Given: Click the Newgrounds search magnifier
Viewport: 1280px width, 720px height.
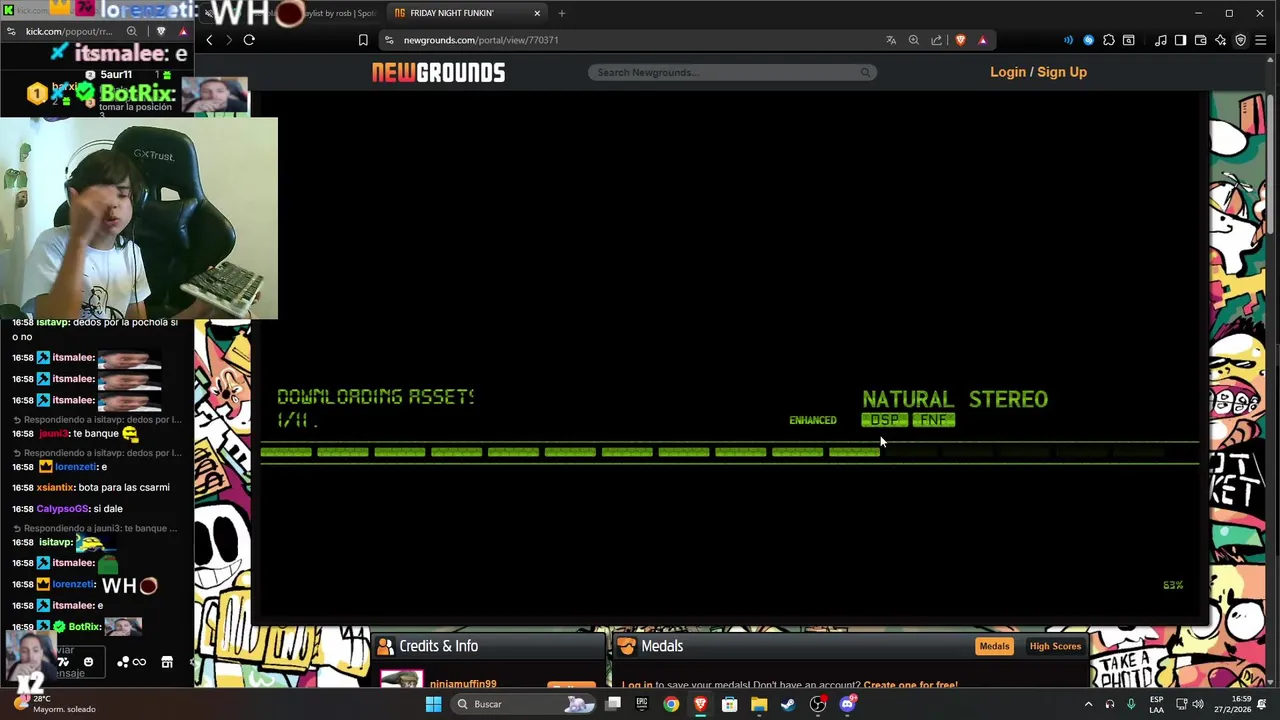Looking at the screenshot, I should click(865, 72).
